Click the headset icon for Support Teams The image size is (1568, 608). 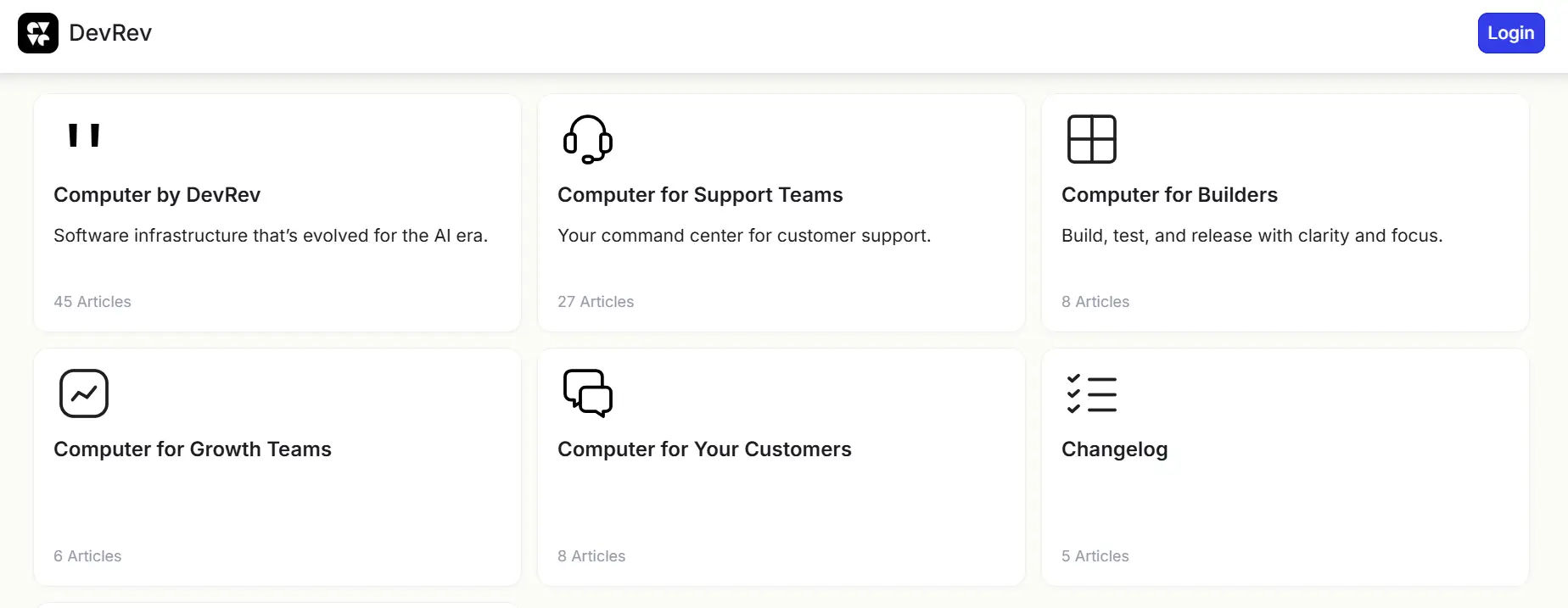coord(587,139)
